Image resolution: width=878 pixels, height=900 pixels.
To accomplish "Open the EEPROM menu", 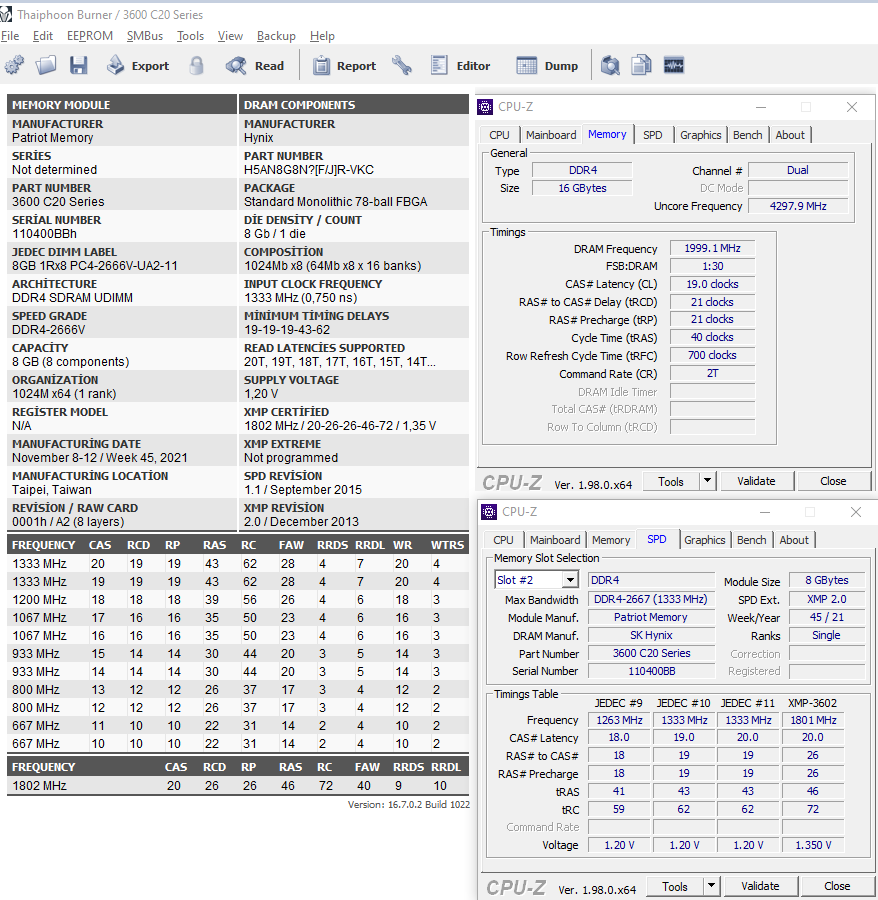I will tap(89, 36).
